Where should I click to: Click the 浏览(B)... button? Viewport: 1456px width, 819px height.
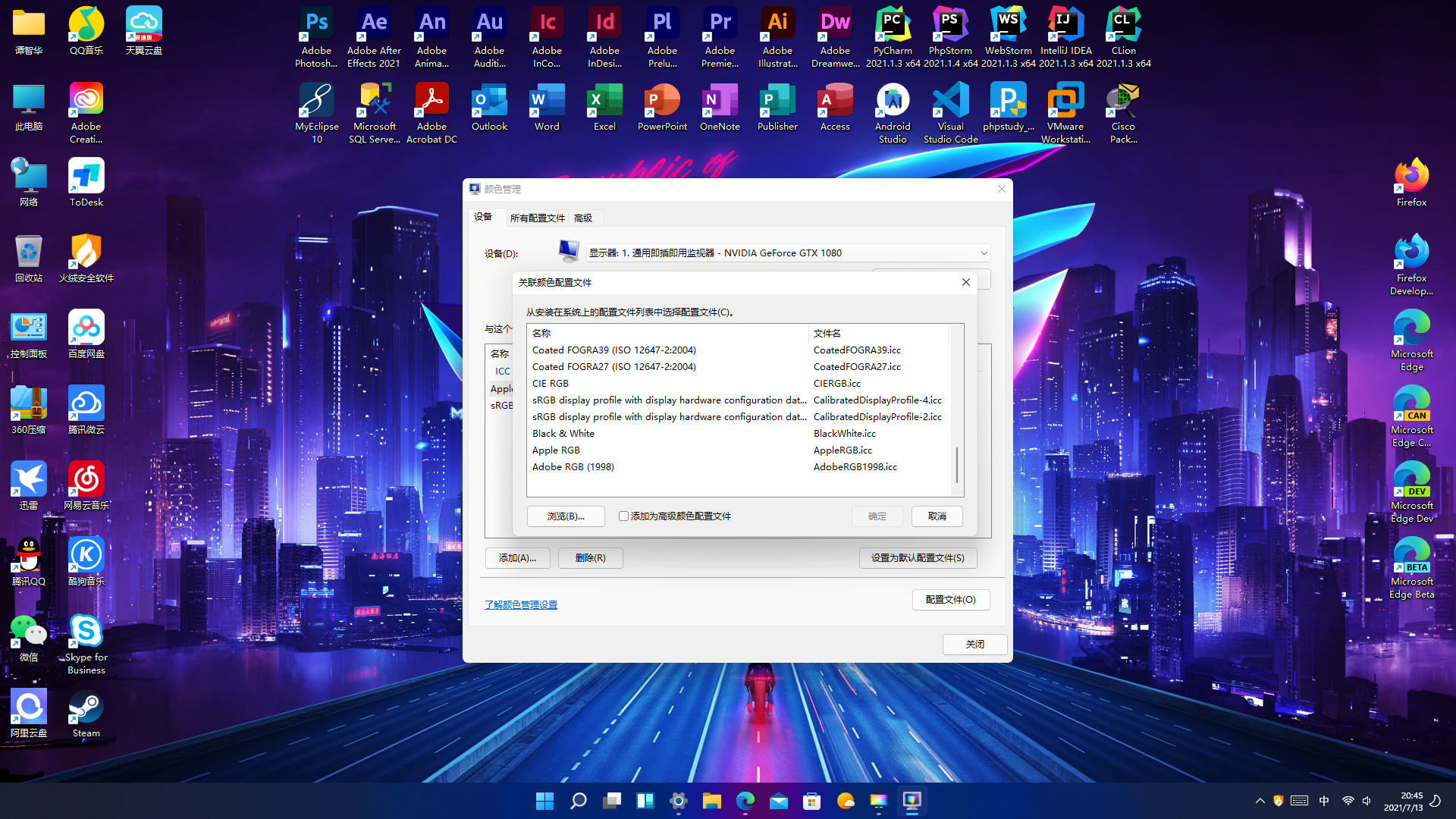(x=566, y=516)
